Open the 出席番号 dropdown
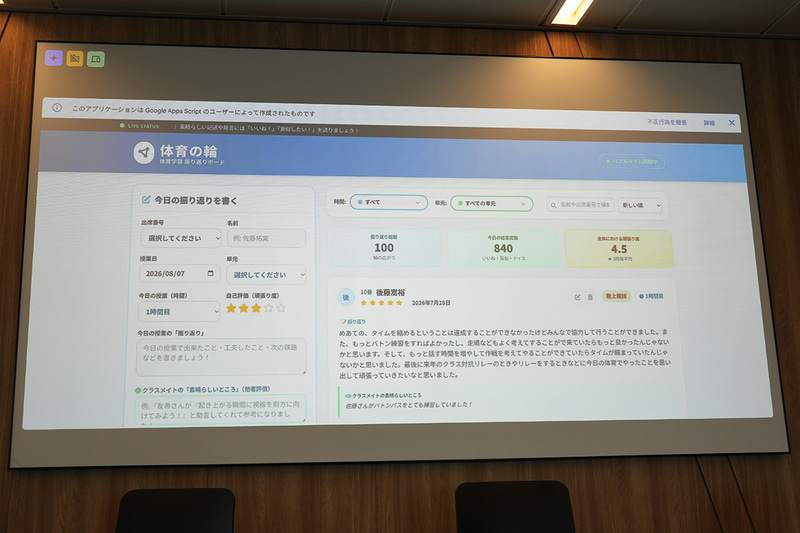 [181, 238]
